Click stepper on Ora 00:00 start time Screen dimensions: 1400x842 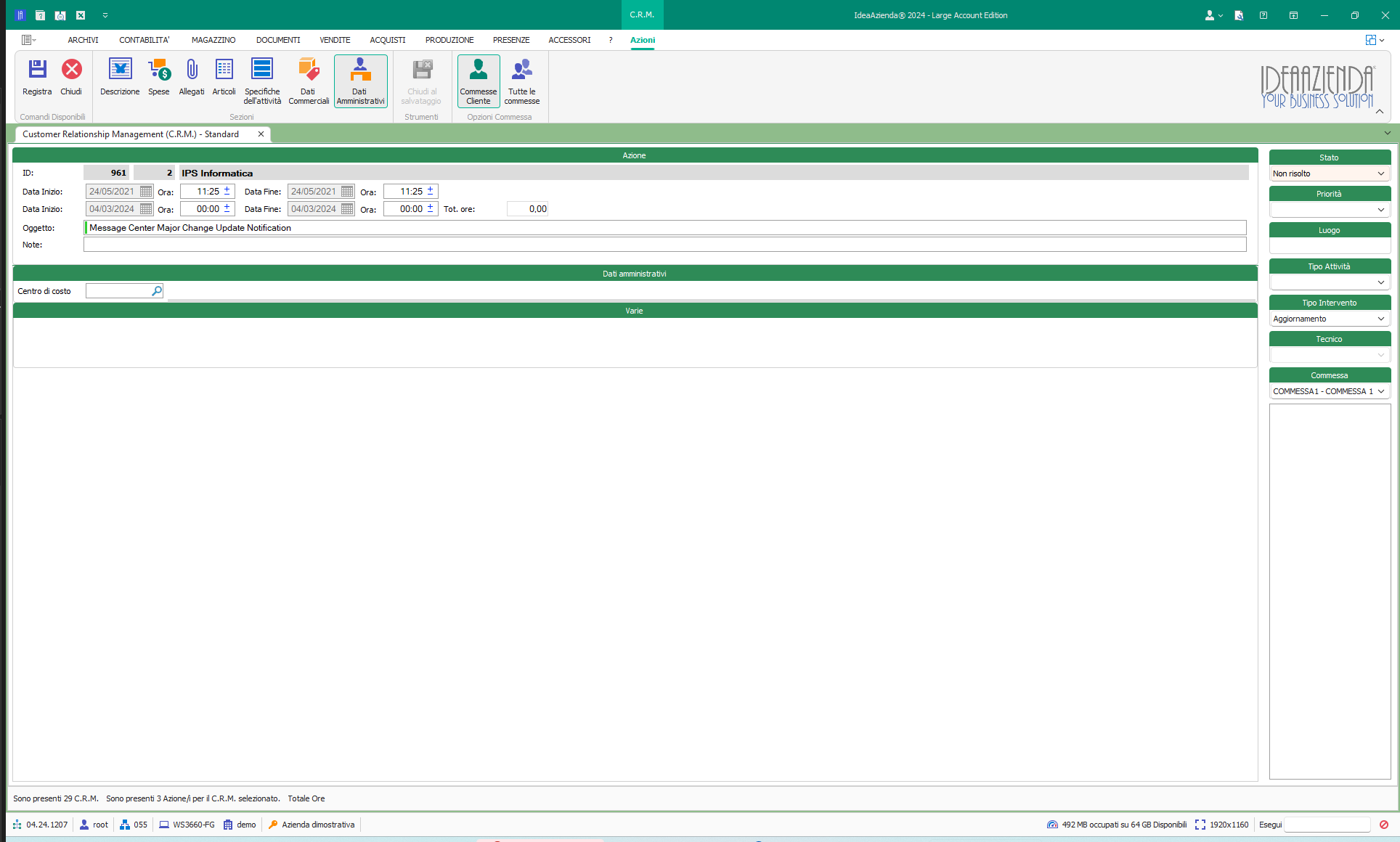coord(227,208)
